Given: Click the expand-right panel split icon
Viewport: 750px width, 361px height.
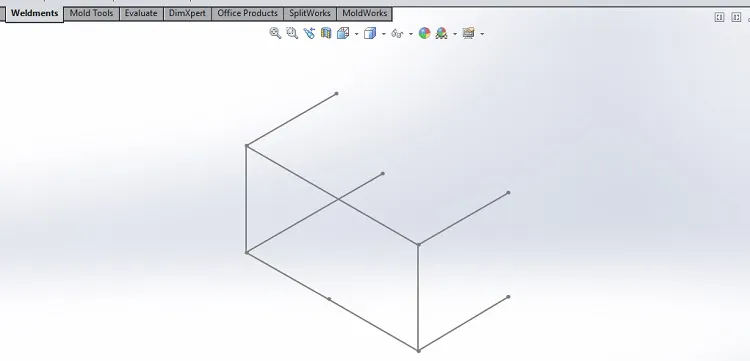Looking at the screenshot, I should coord(736,17).
